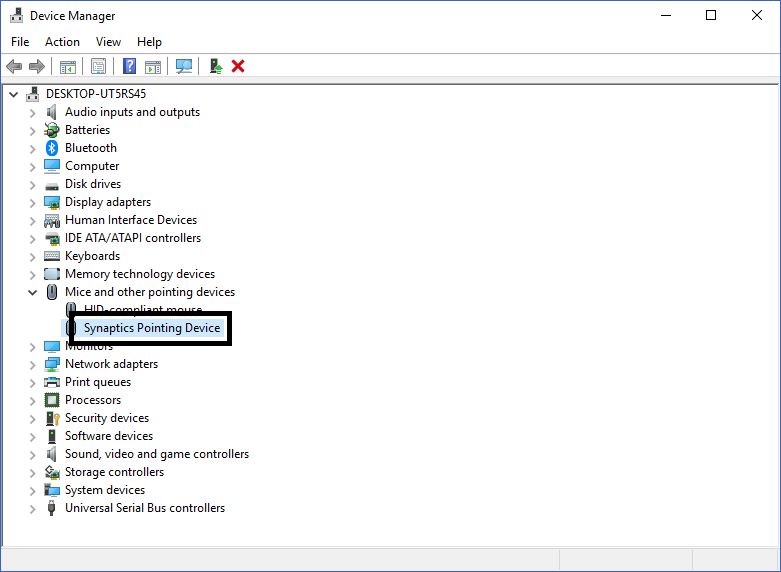
Task: Click the Back arrow toolbar icon
Action: click(14, 66)
